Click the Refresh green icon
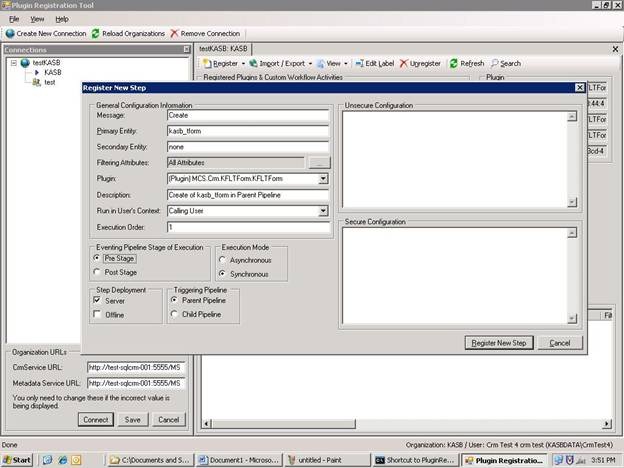The image size is (624, 468). (453, 63)
